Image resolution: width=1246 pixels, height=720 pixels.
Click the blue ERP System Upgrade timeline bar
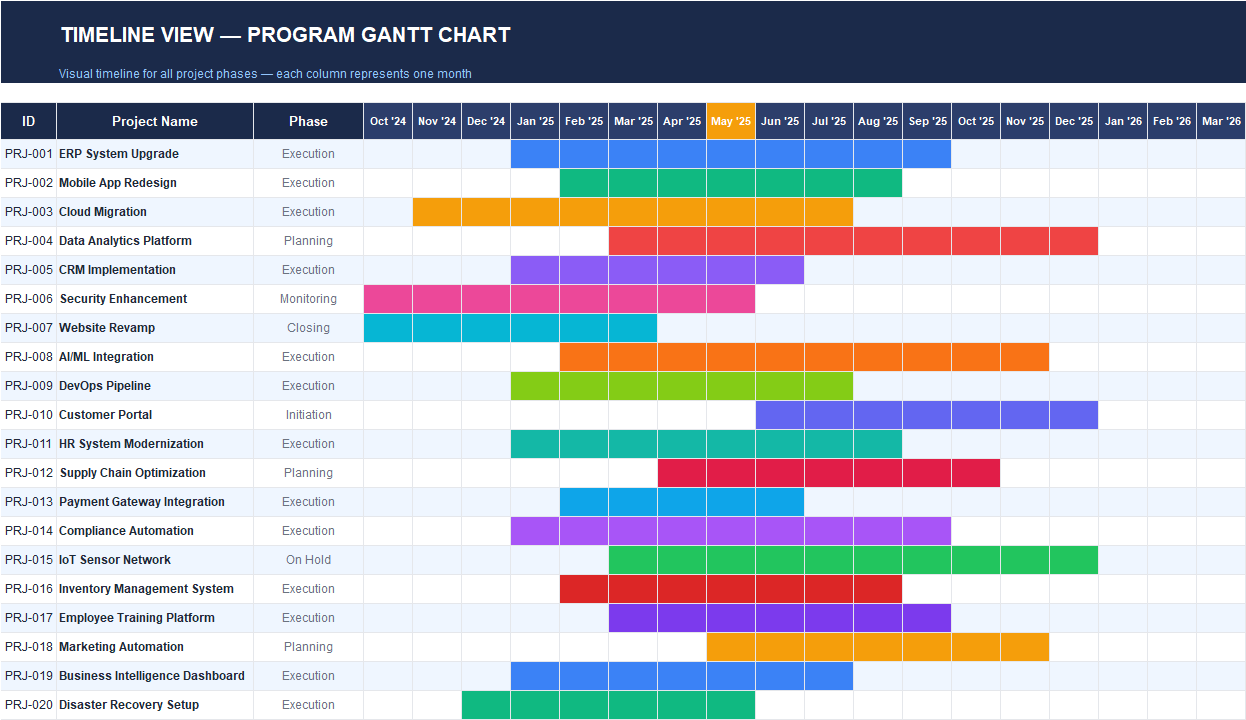tap(731, 154)
